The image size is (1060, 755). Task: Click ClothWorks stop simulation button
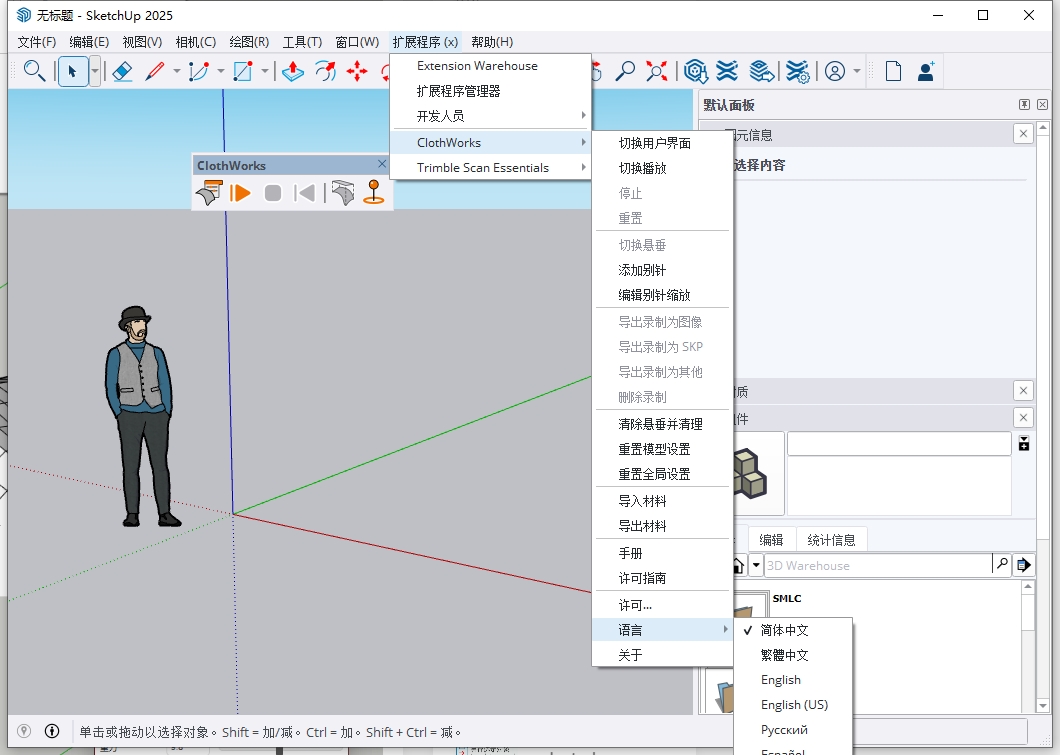click(x=272, y=193)
